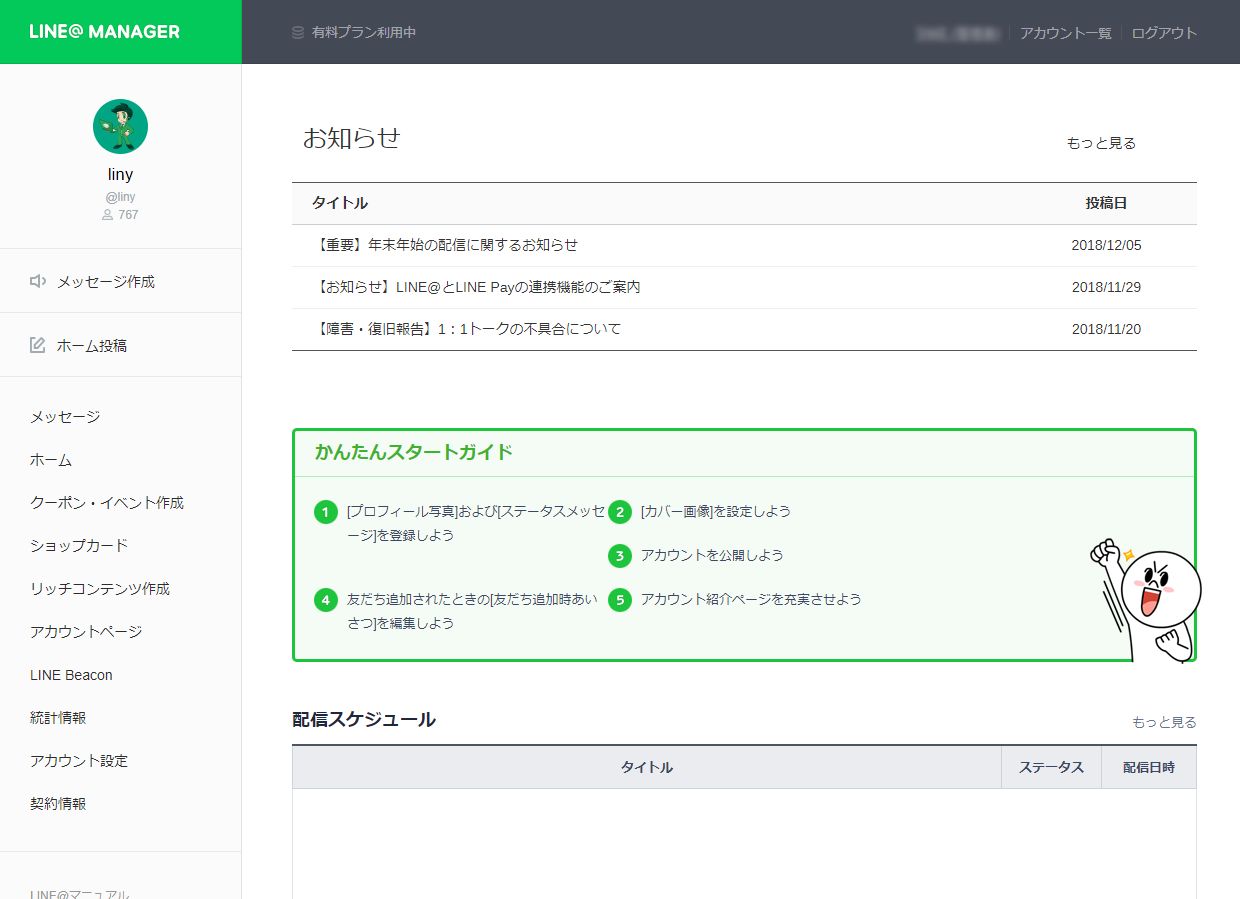Click the 投稿日 column header
The width and height of the screenshot is (1240, 899).
point(1106,203)
